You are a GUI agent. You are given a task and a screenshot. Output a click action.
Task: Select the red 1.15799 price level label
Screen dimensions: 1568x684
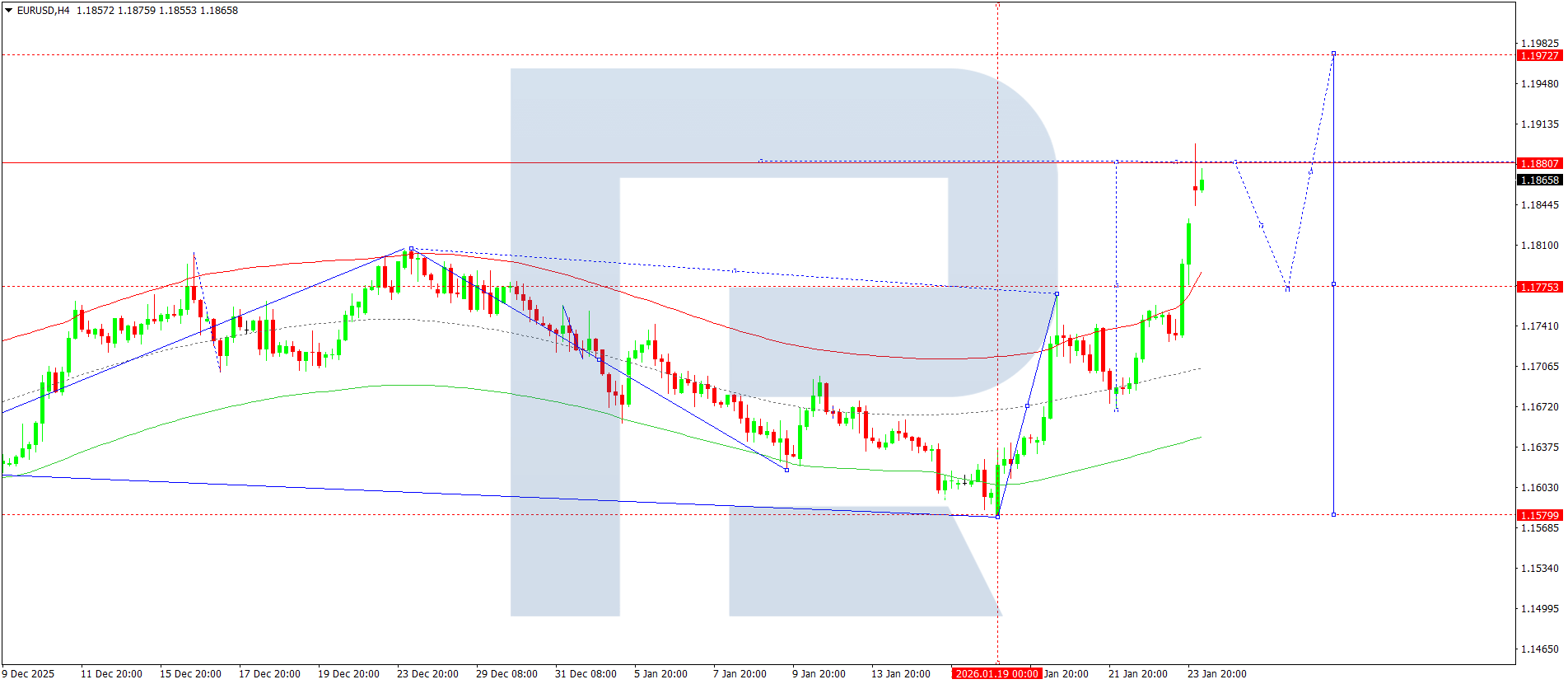pyautogui.click(x=1538, y=515)
